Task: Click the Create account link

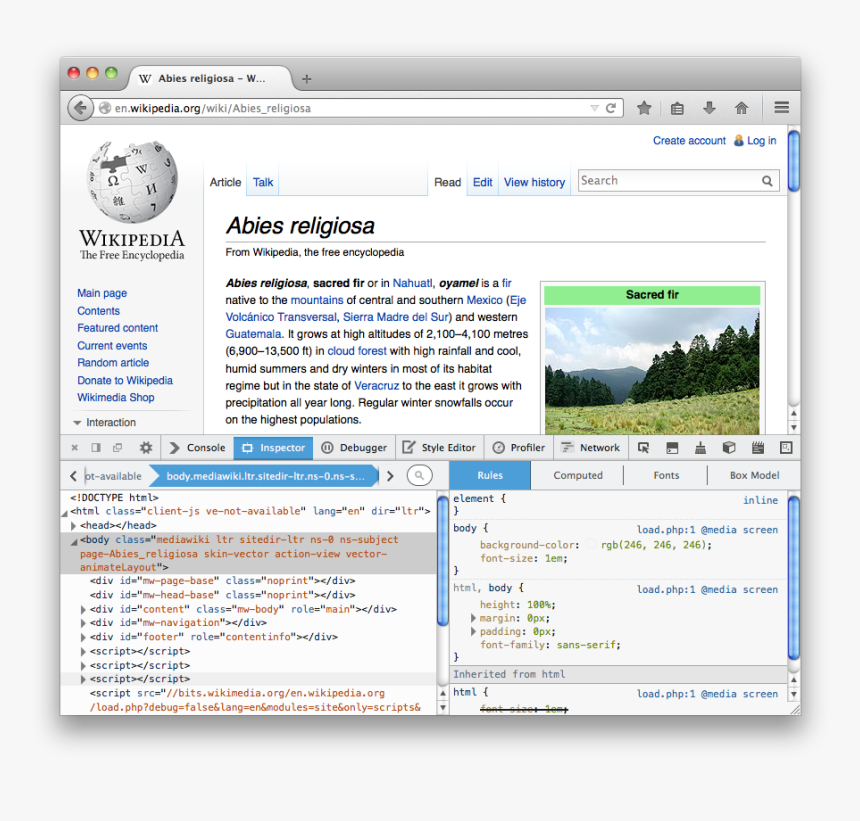Action: pyautogui.click(x=689, y=141)
